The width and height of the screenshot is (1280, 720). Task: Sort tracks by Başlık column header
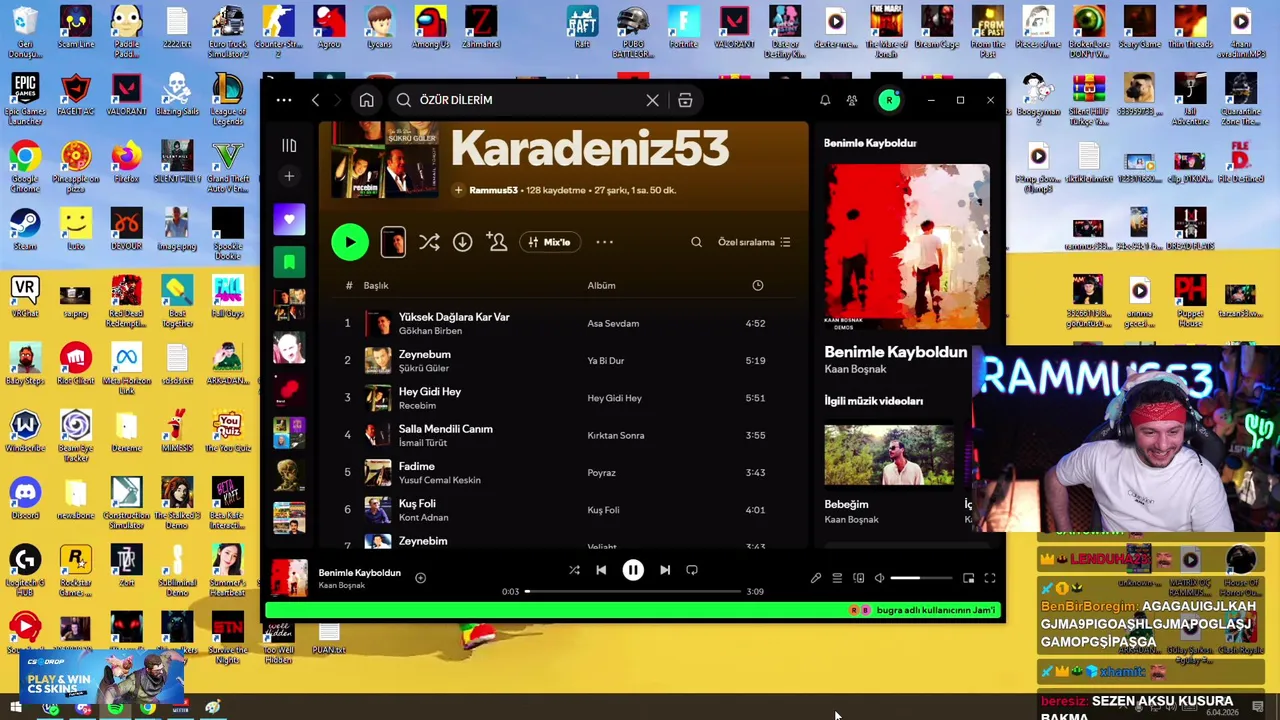tap(376, 286)
